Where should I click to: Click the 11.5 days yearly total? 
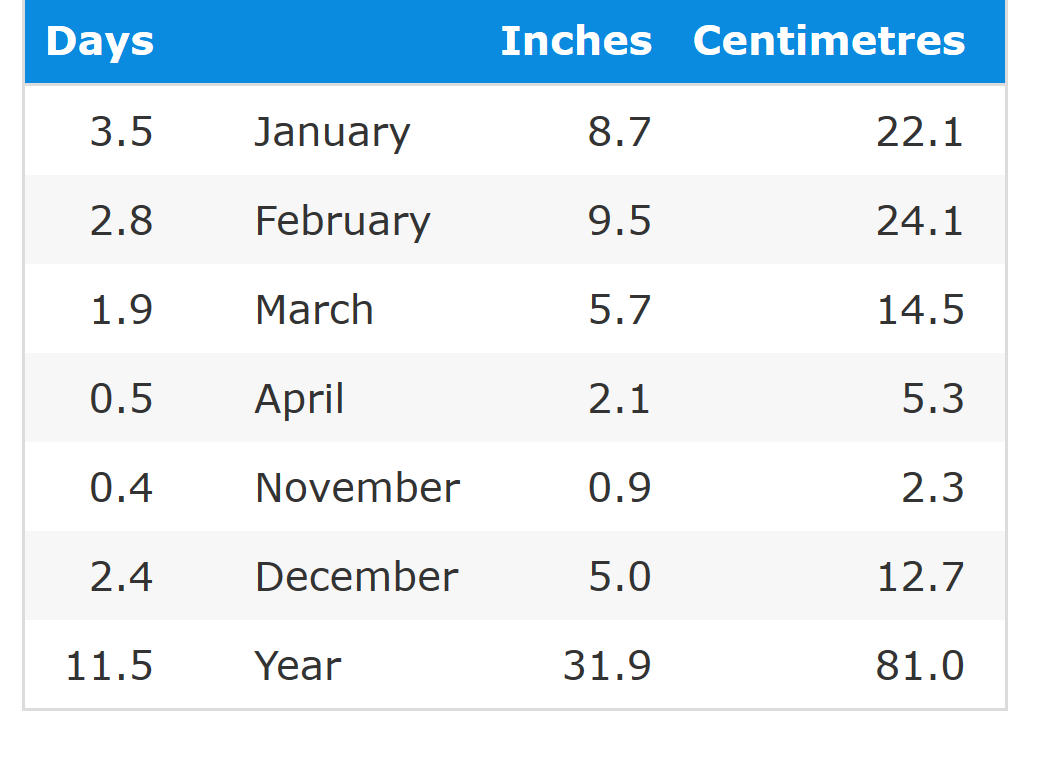(110, 666)
